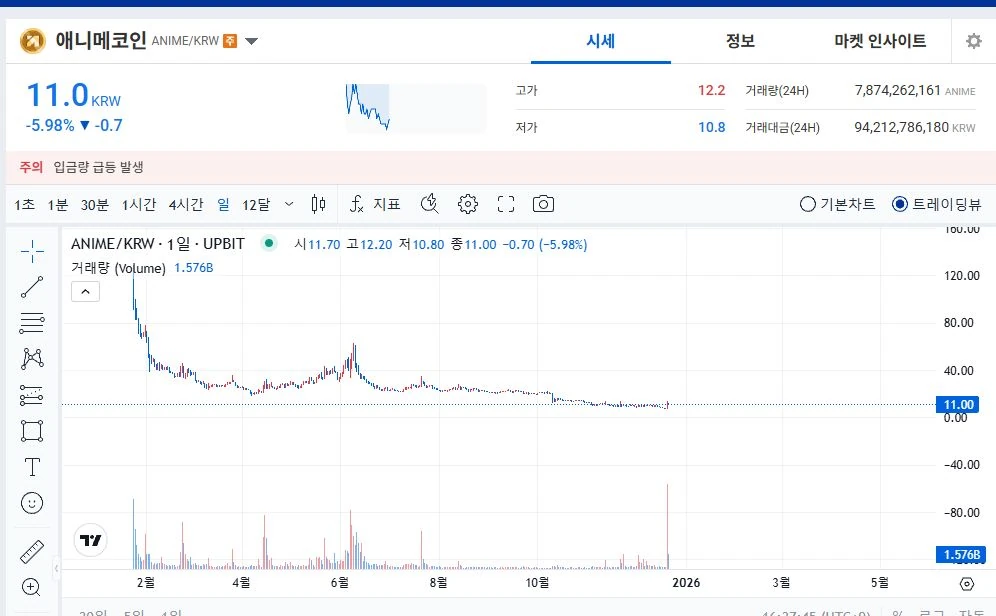Click the 애니메코인 coin name heading
The width and height of the screenshot is (996, 616).
101,41
